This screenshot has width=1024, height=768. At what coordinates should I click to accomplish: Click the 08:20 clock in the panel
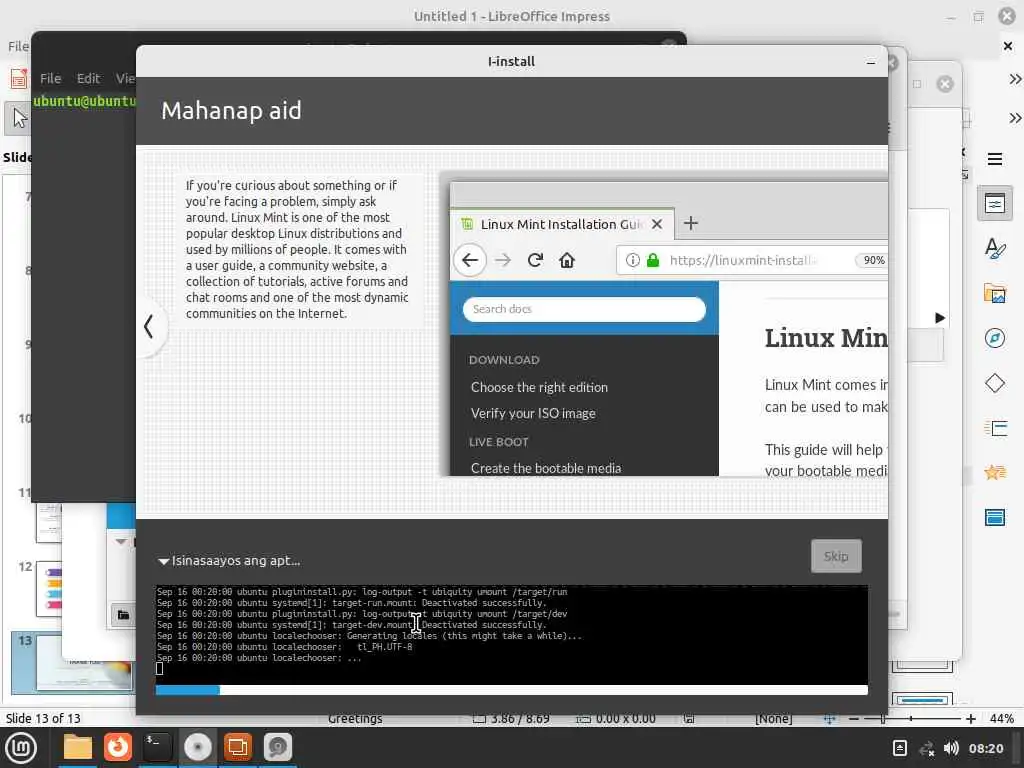985,748
